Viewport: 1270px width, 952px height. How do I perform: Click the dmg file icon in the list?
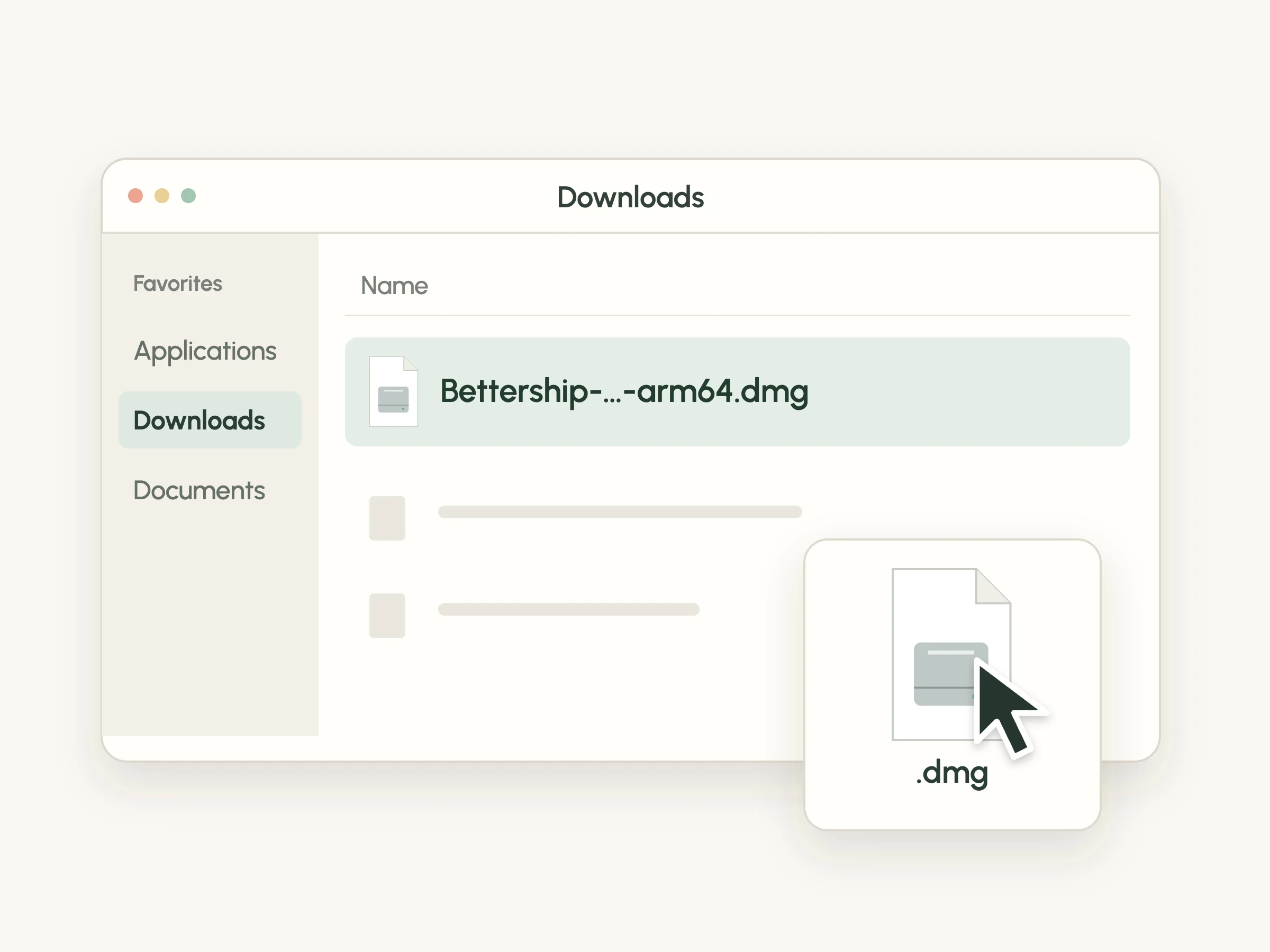[393, 391]
